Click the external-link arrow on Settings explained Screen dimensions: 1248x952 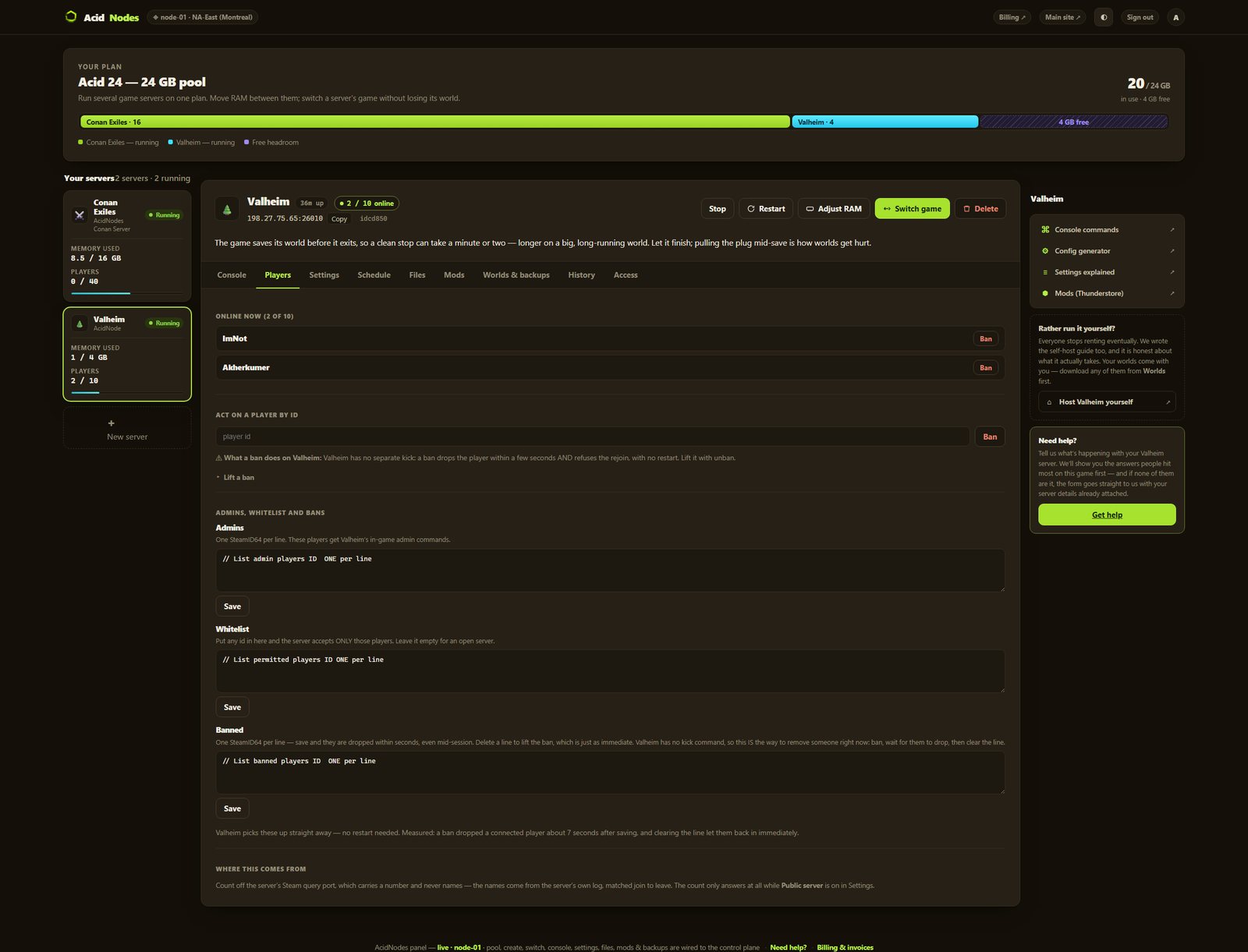[x=1172, y=272]
